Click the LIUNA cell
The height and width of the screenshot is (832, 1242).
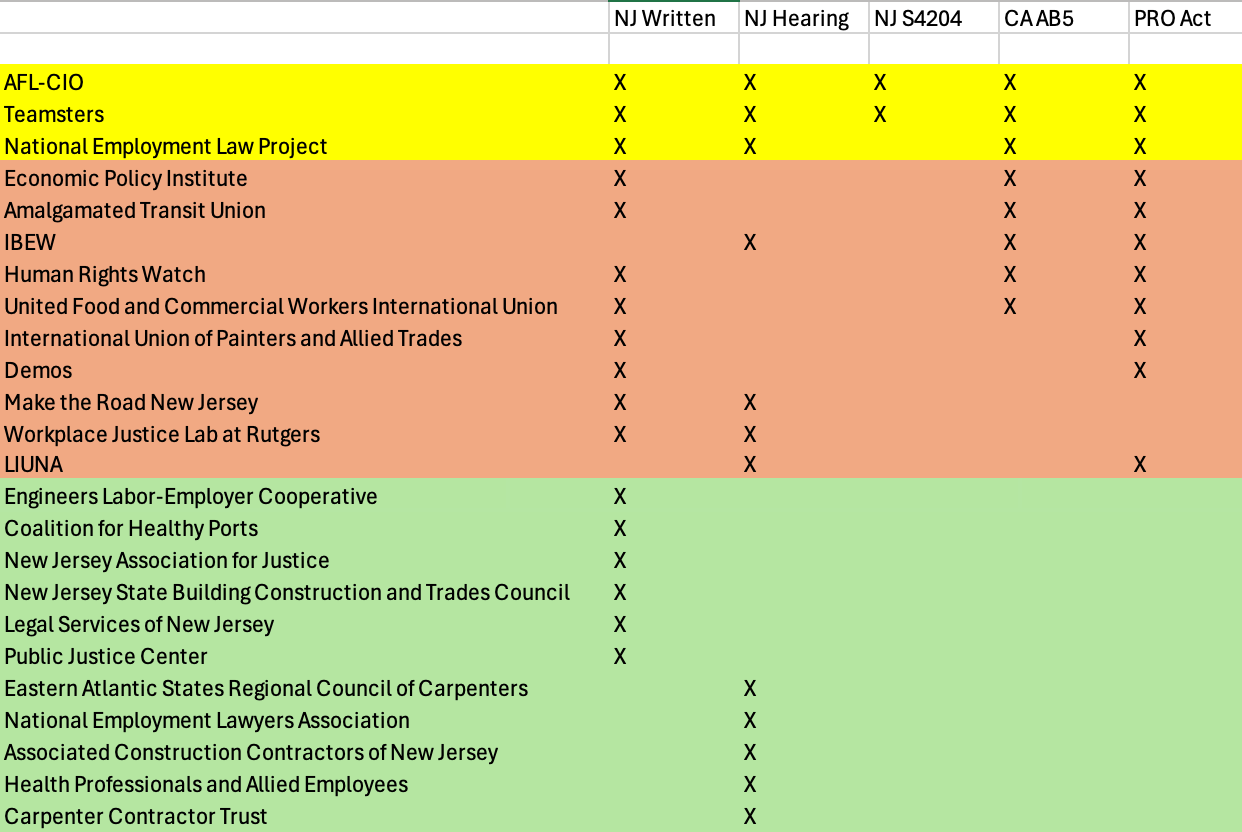point(304,464)
